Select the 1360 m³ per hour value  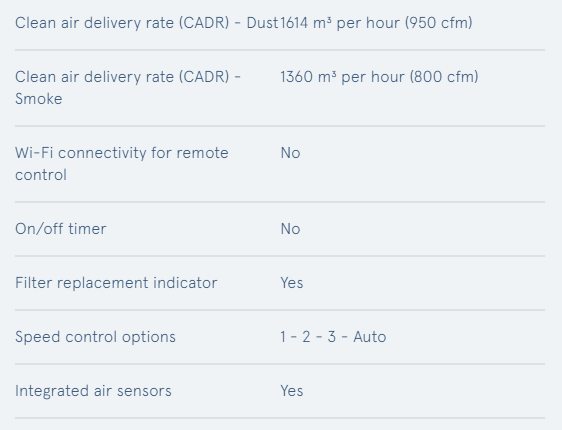pyautogui.click(x=379, y=77)
